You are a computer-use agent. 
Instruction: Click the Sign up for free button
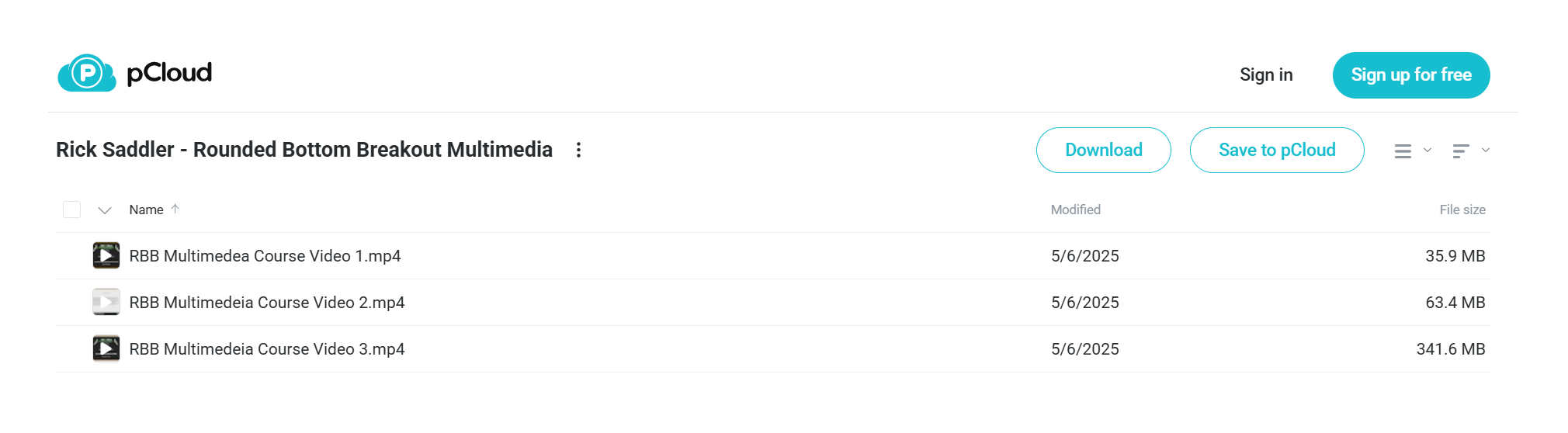pos(1411,75)
